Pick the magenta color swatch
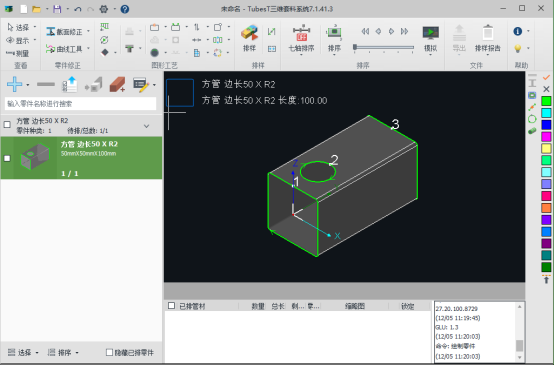The height and width of the screenshot is (366, 554). coord(546,136)
